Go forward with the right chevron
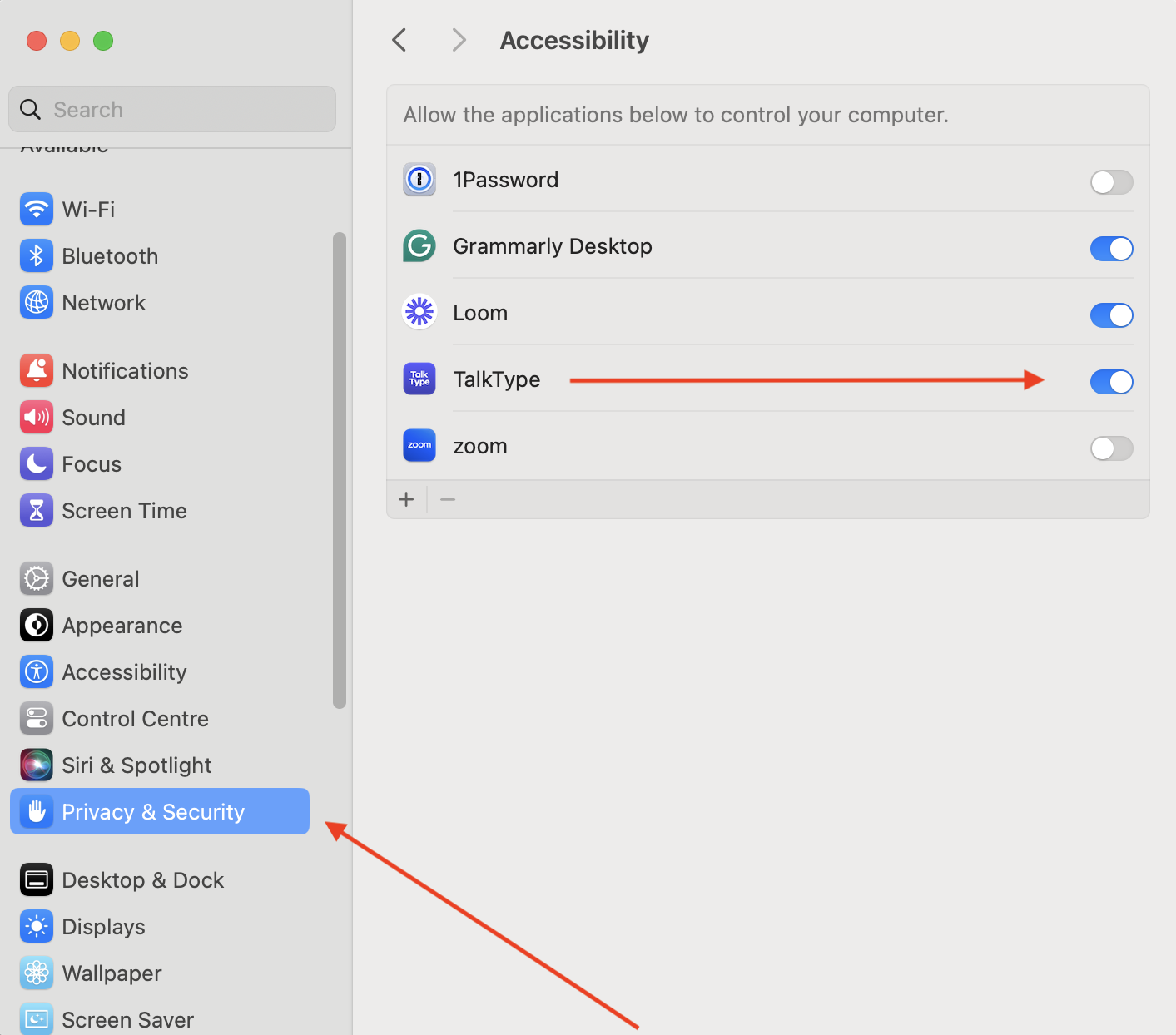The height and width of the screenshot is (1035, 1176). (x=459, y=40)
